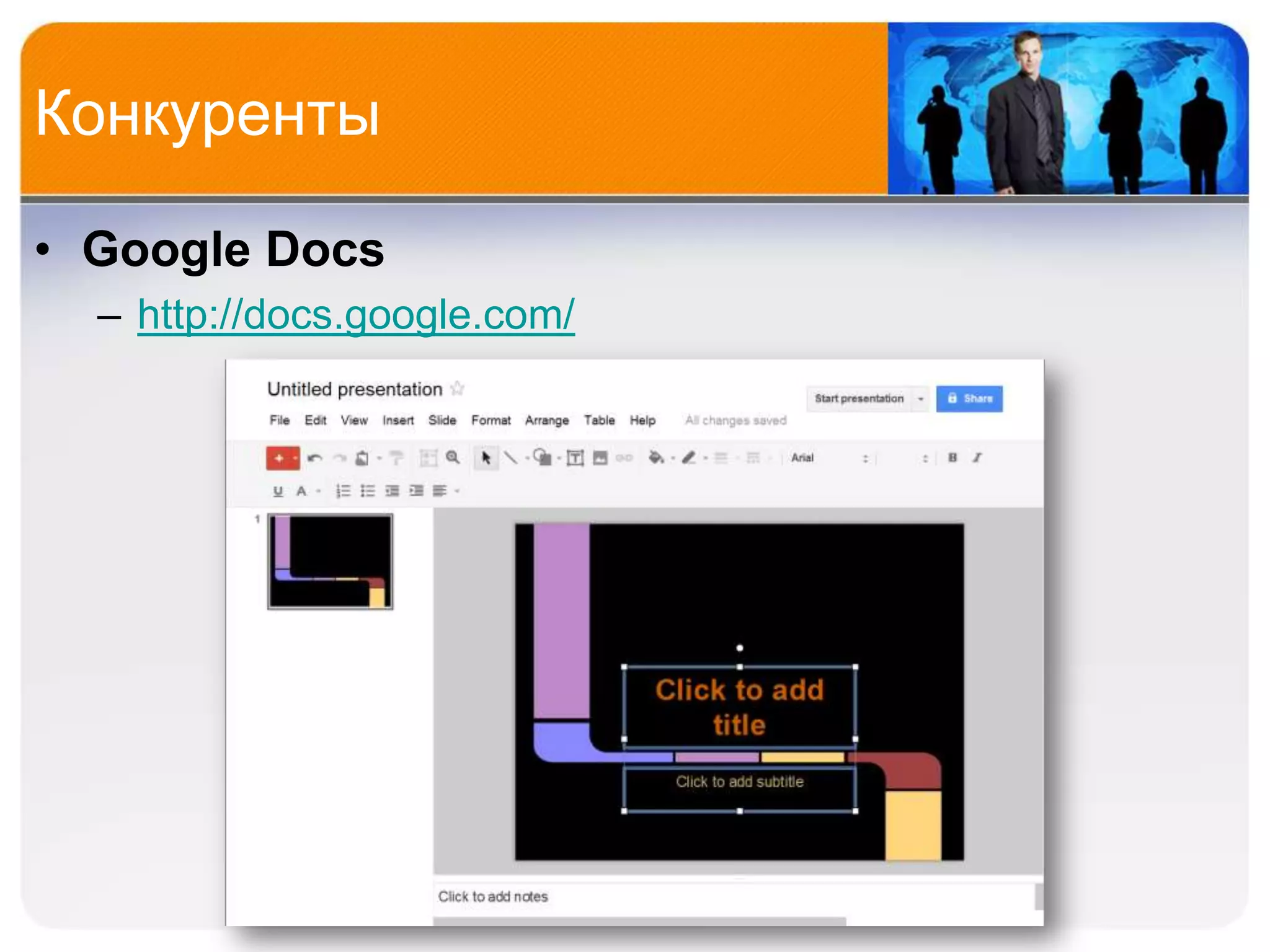Click the Start presentation button
Viewport: 1270px width, 952px height.
[859, 399]
